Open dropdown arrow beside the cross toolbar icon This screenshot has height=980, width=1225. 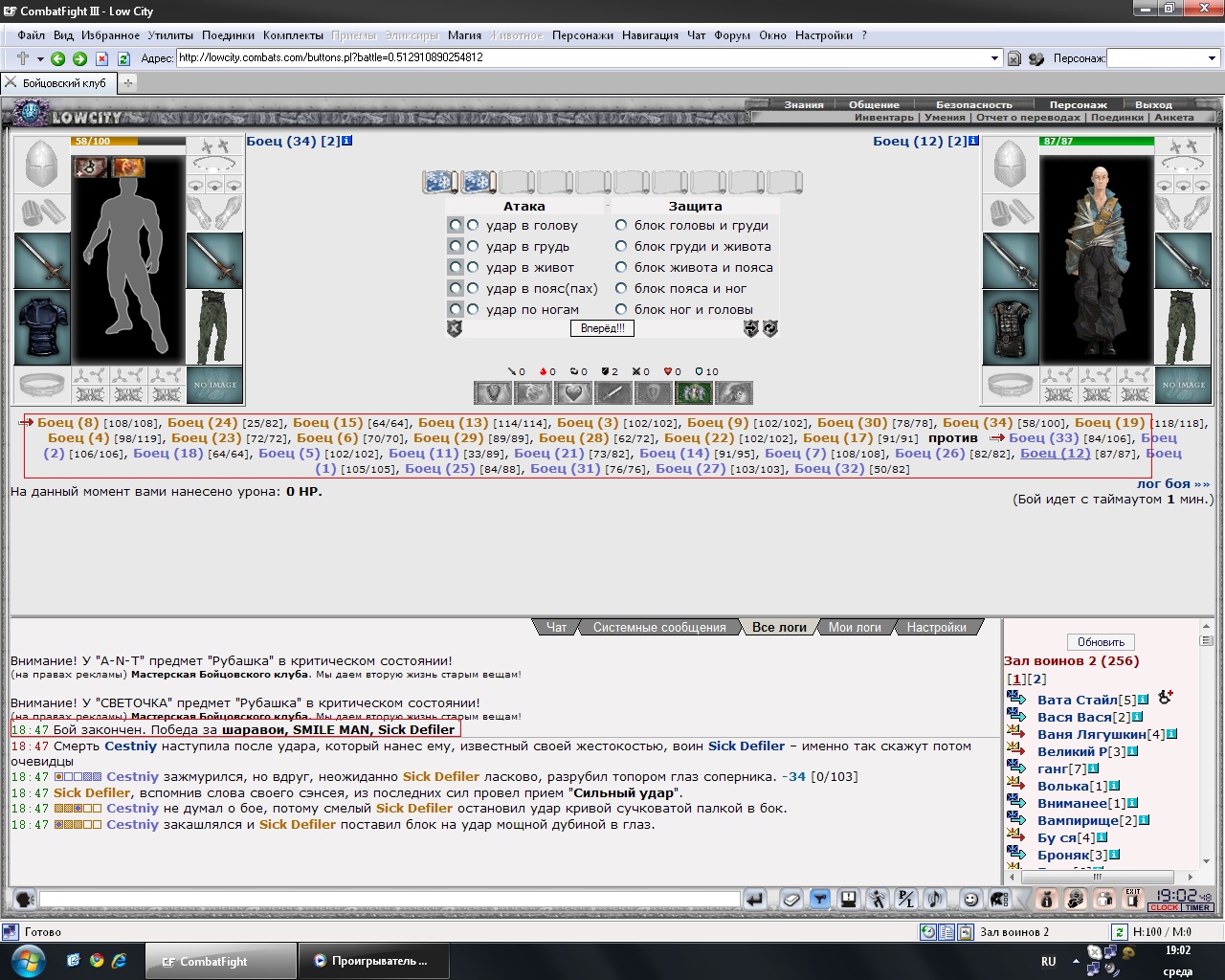40,58
